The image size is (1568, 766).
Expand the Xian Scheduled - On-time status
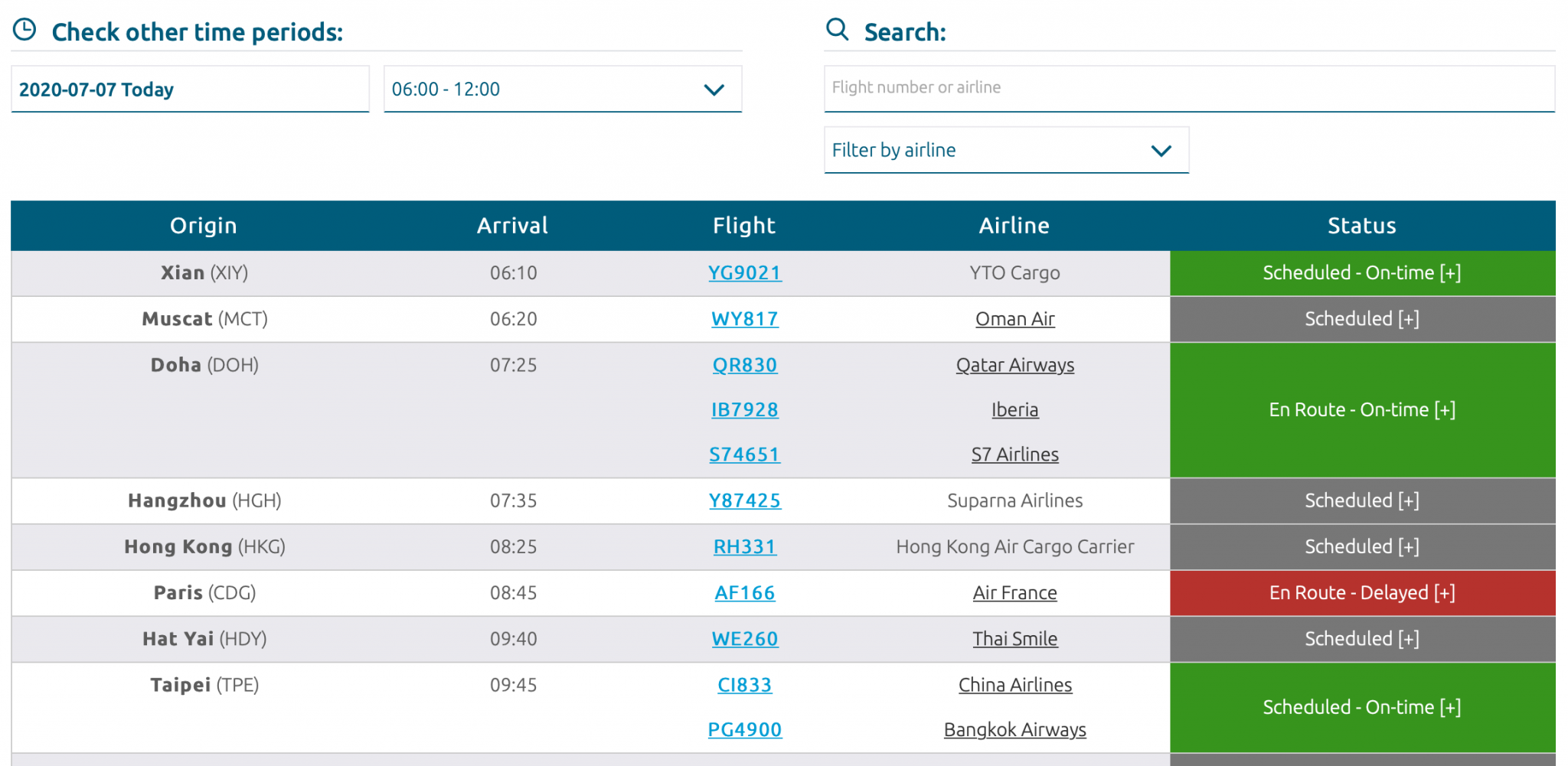1361,273
